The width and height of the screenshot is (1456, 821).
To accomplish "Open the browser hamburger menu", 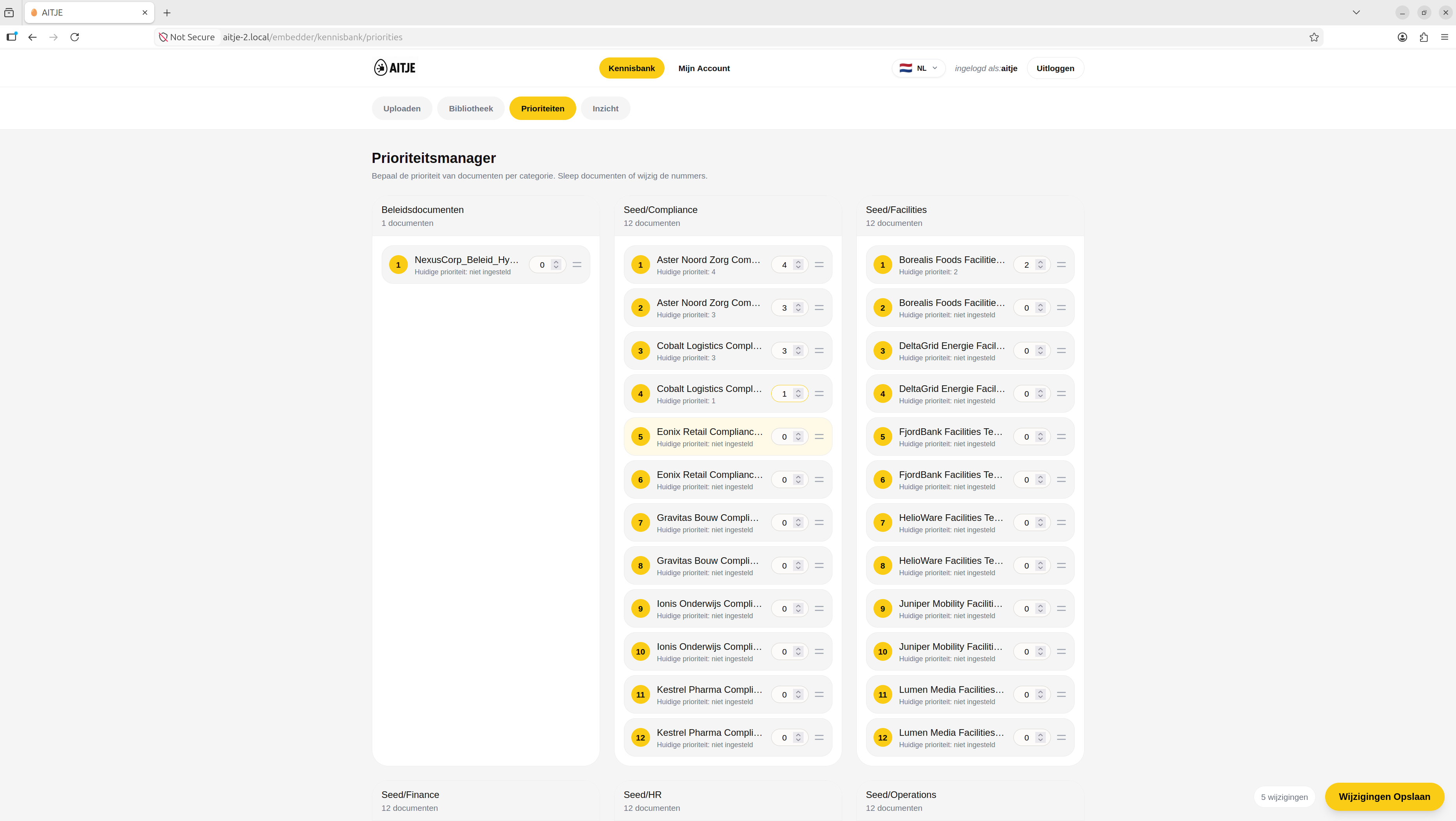I will [1445, 38].
